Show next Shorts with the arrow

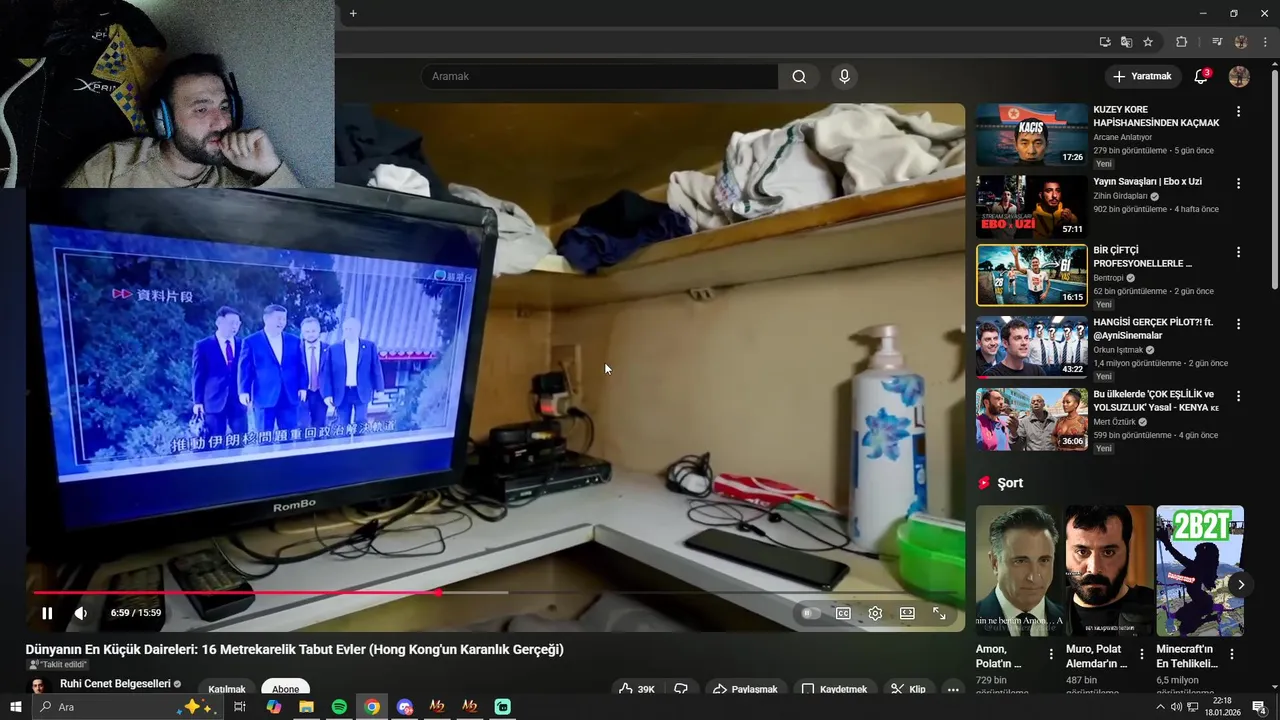tap(1241, 585)
